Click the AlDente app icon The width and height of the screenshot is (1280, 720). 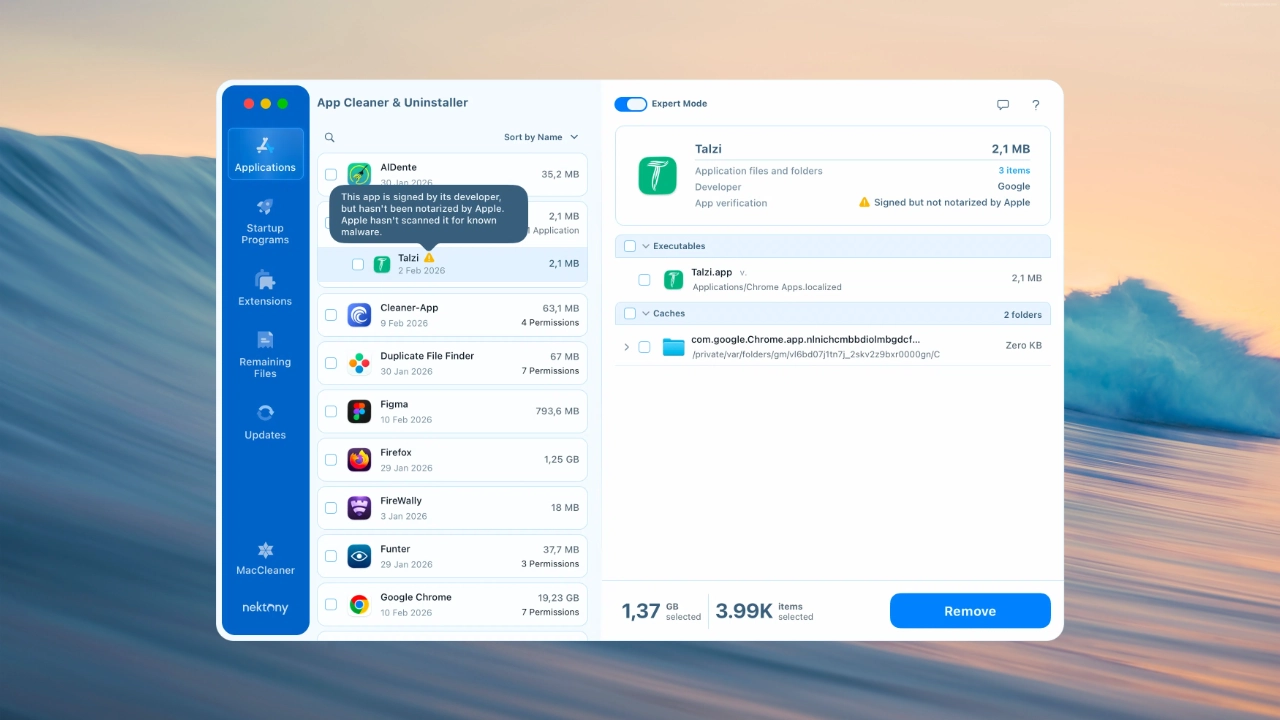[x=359, y=174]
